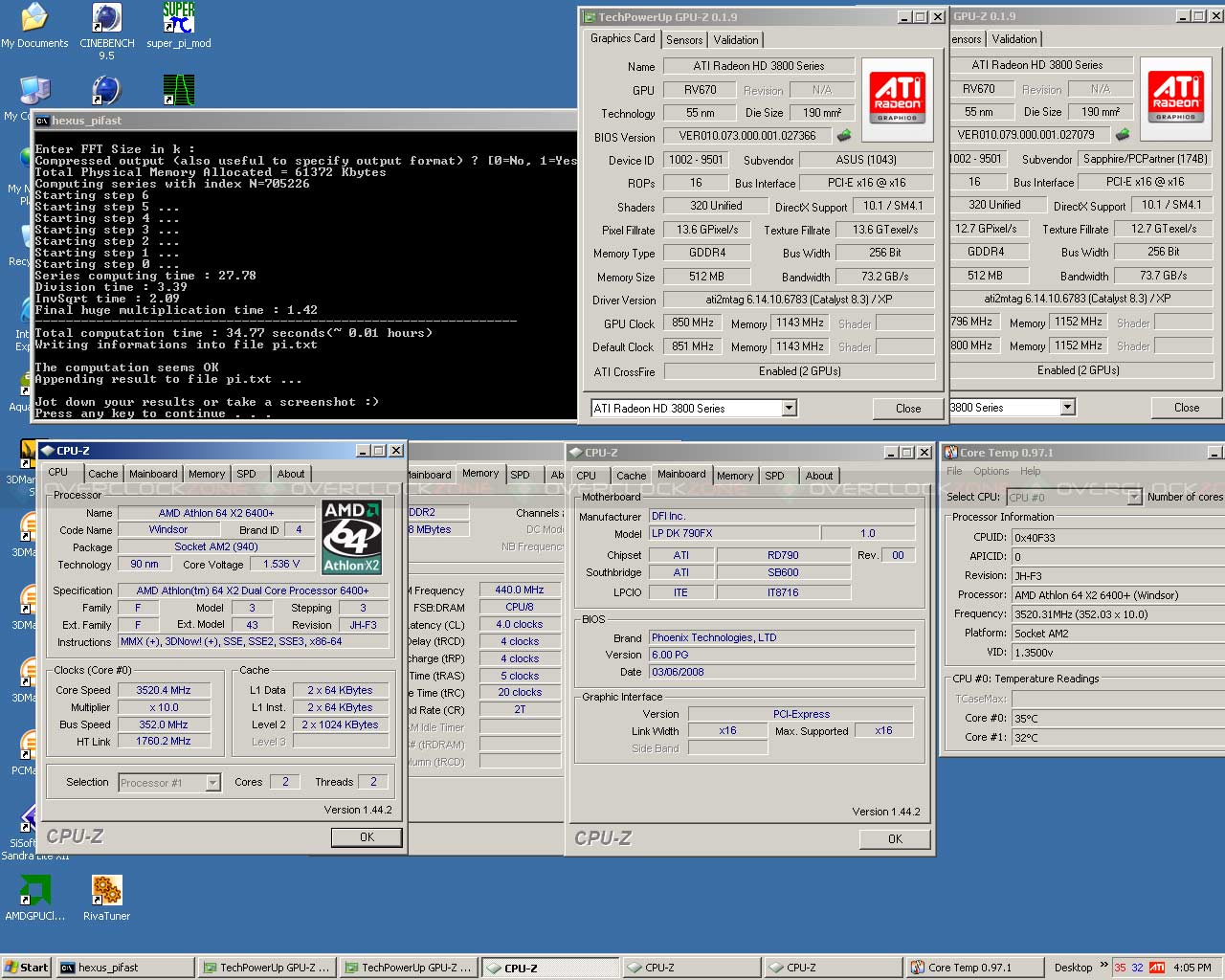The width and height of the screenshot is (1225, 980).
Task: Open About tab in front CPU-Z window
Action: [x=291, y=474]
